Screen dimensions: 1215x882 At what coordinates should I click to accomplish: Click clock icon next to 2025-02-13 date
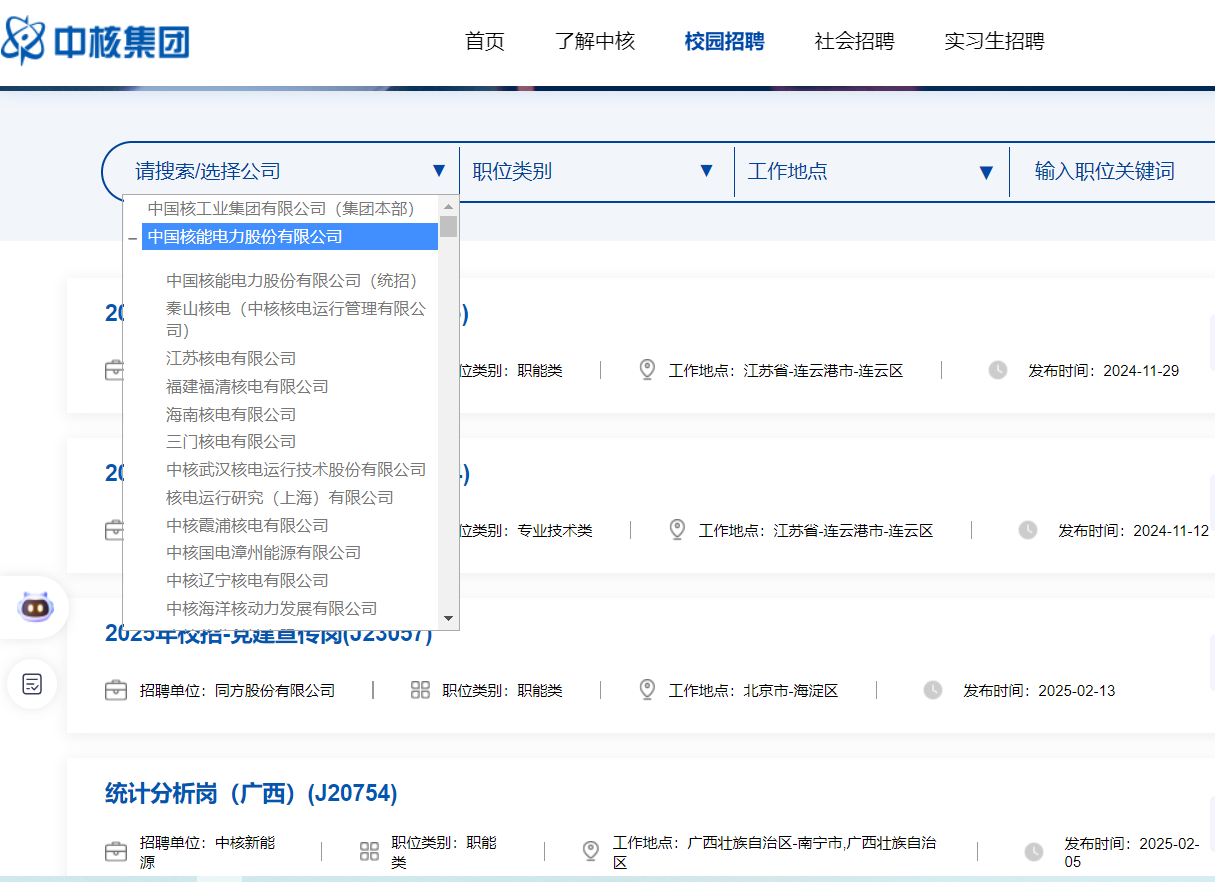932,690
